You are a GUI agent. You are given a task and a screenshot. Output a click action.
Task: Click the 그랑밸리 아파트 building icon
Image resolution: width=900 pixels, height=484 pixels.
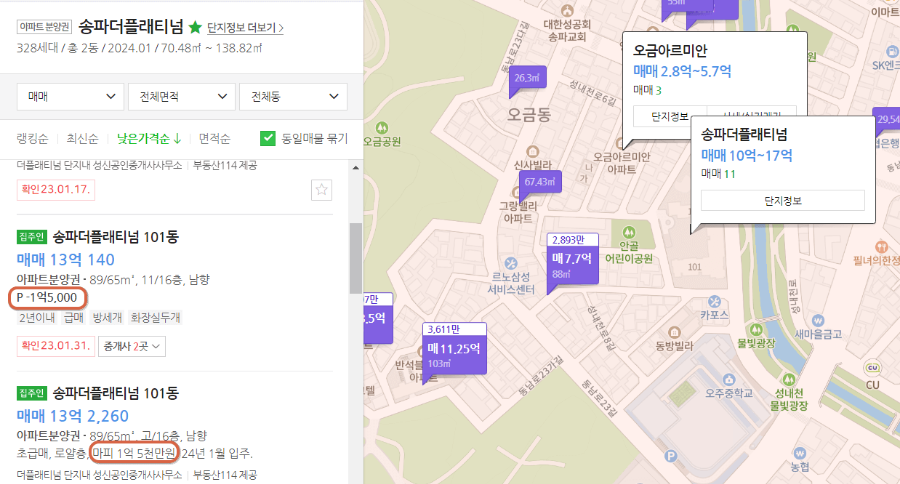[x=515, y=193]
